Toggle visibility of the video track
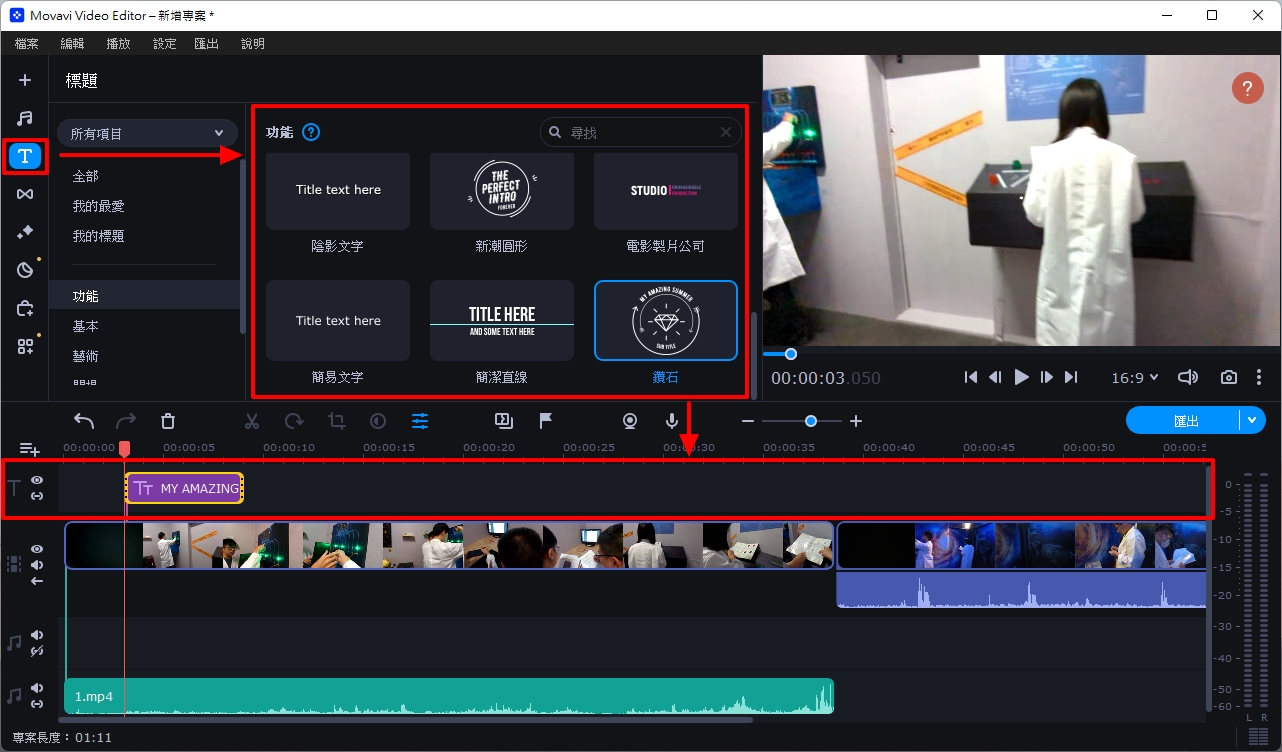 (x=37, y=549)
